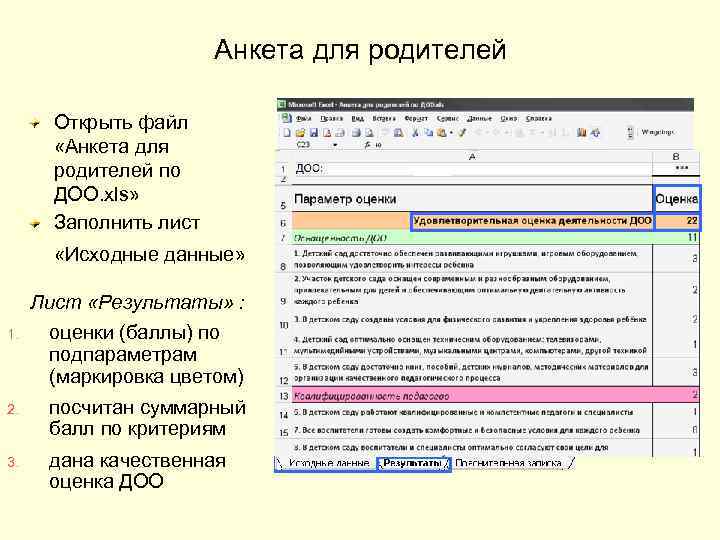Screen dimensions: 720x540
Task: Click the Excel workbook icon beside Файл
Action: coord(287,118)
